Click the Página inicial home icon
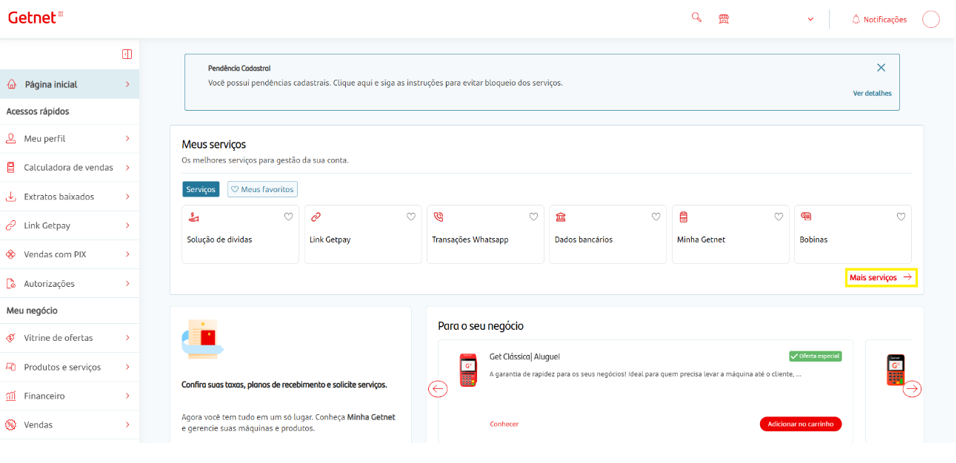The height and width of the screenshot is (463, 956). [11, 84]
